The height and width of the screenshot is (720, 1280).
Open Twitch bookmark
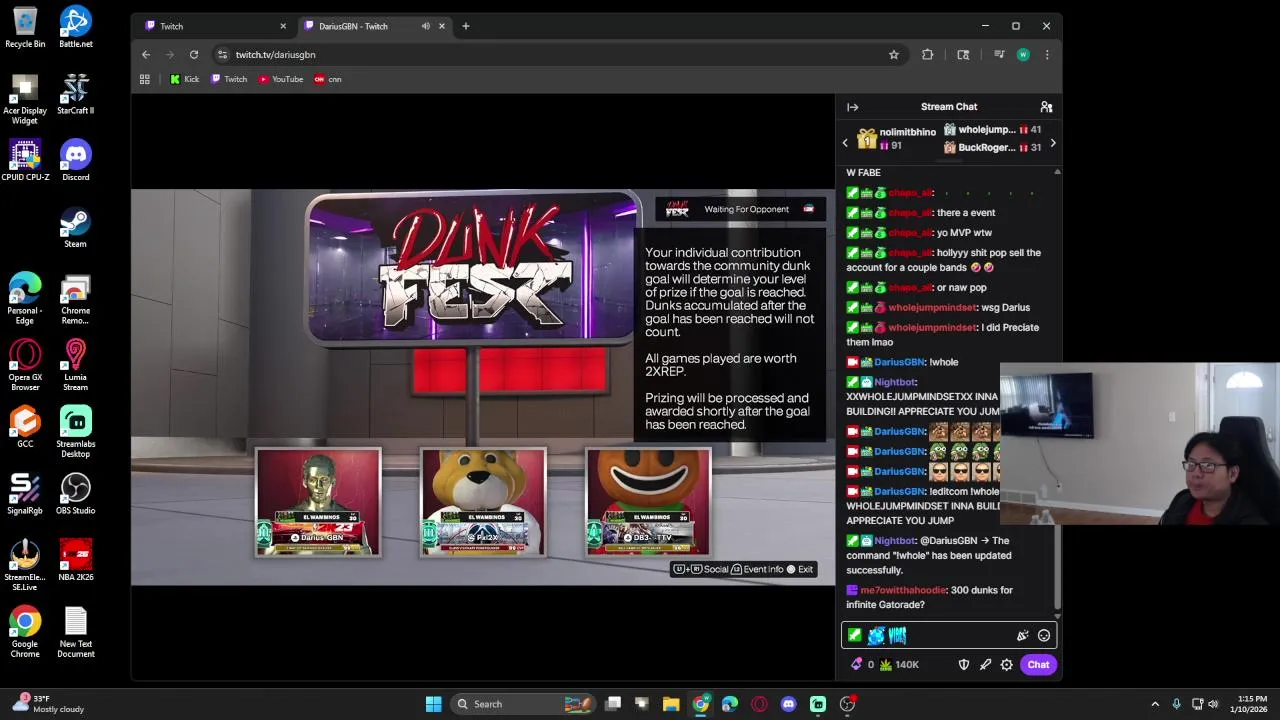pyautogui.click(x=229, y=79)
